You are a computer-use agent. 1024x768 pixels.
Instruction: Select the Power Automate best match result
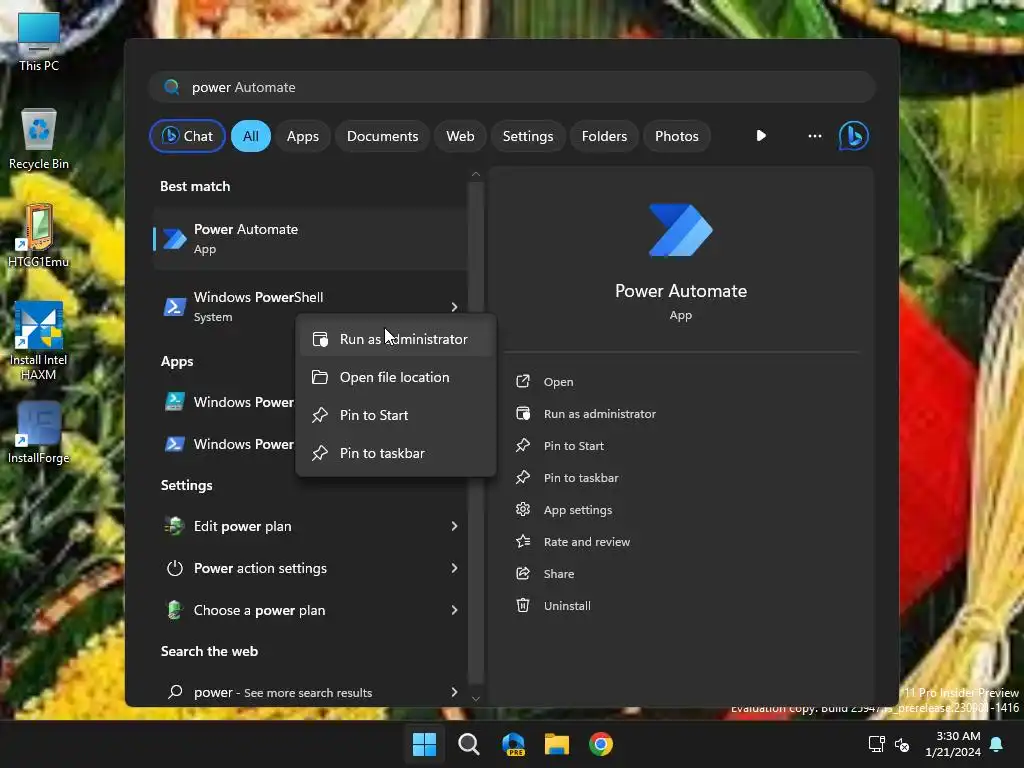click(310, 238)
